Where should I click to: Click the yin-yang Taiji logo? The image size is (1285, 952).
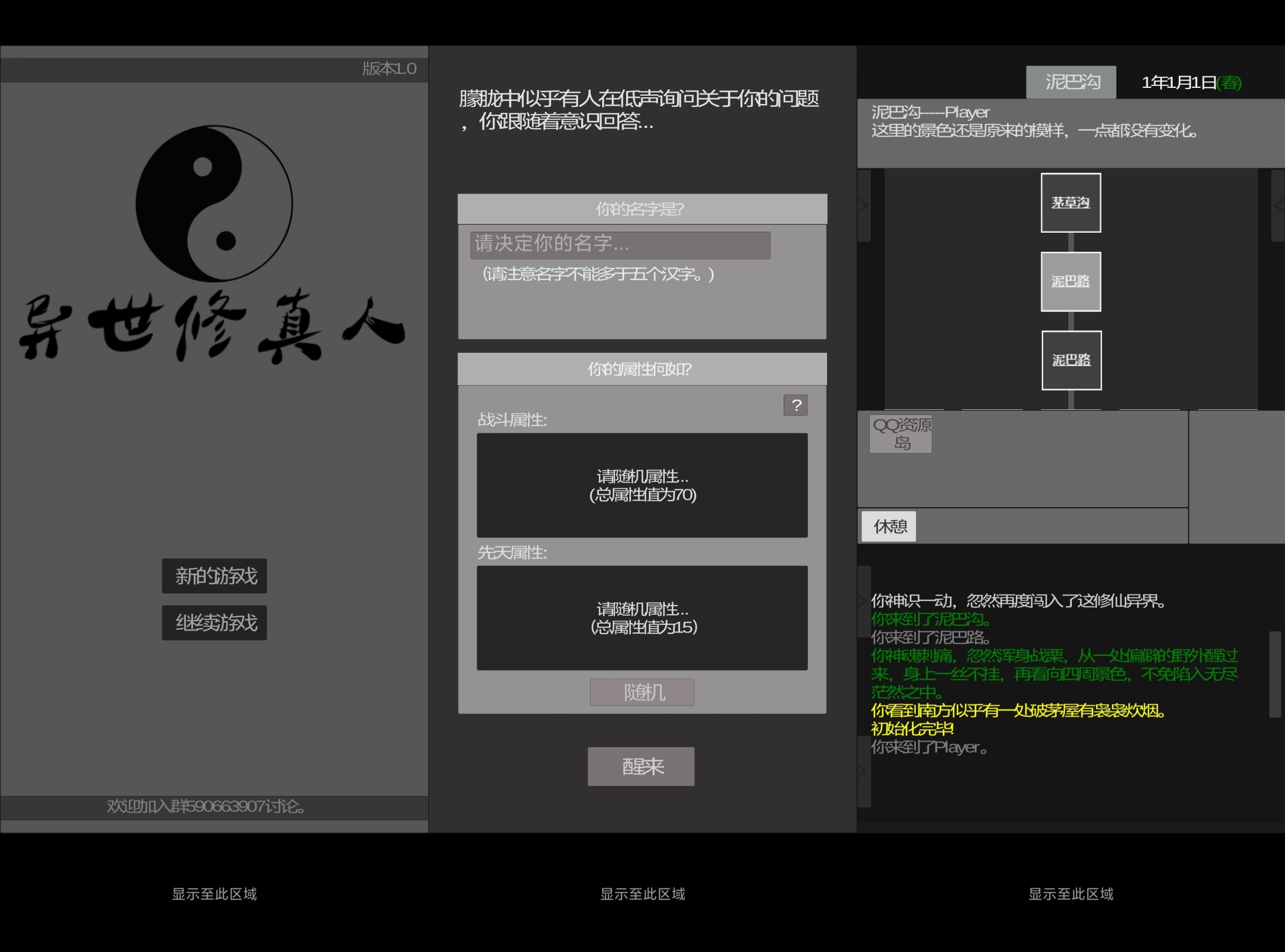click(x=214, y=204)
